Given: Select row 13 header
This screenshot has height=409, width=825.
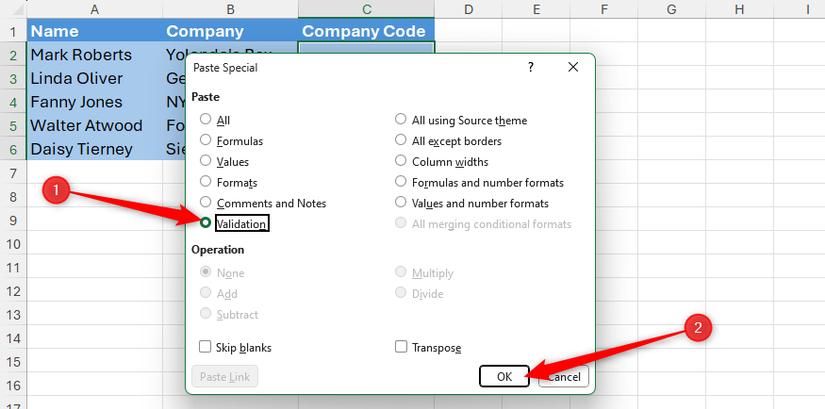Looking at the screenshot, I should pos(13,314).
